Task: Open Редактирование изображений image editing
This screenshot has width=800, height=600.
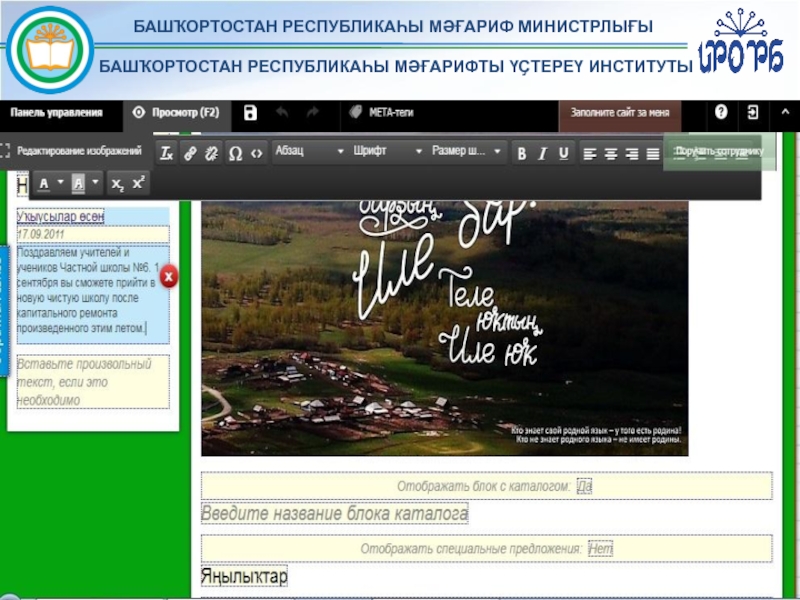Action: (71, 151)
